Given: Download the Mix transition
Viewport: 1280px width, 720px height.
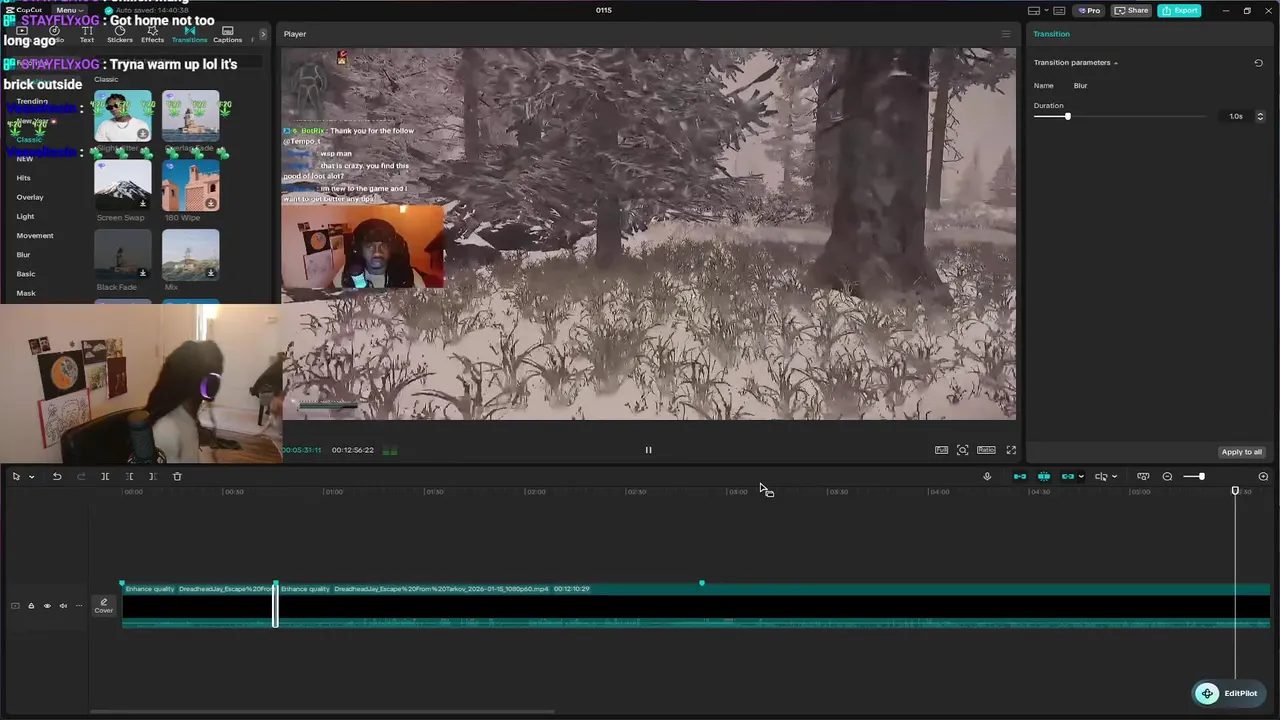Looking at the screenshot, I should (211, 273).
